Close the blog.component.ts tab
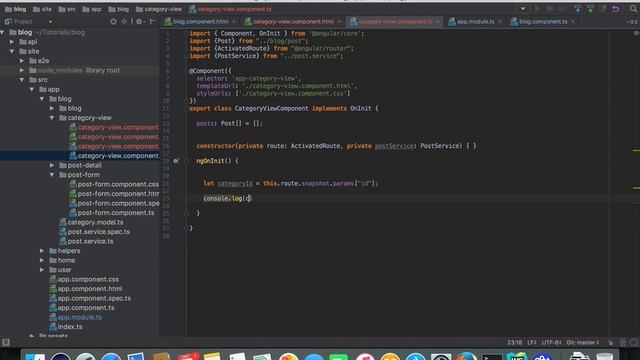Screen dimensions: 640x360 click(573, 22)
